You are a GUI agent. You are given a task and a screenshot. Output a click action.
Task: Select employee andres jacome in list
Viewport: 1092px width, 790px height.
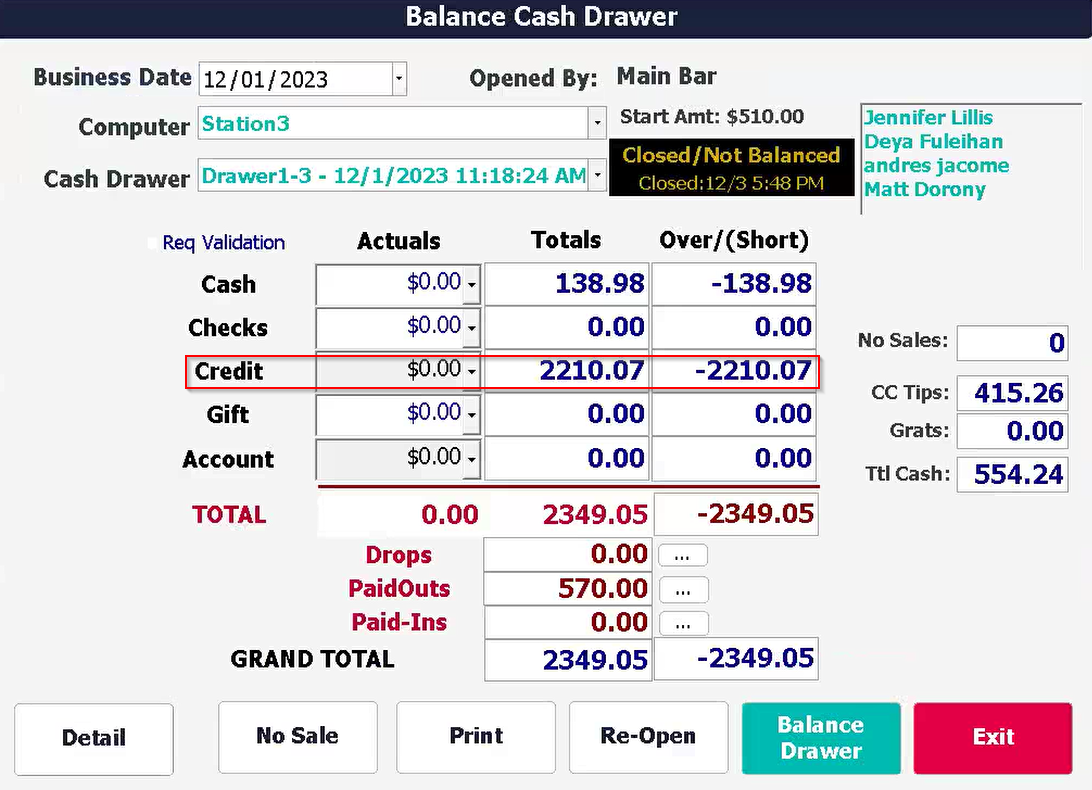click(x=936, y=165)
